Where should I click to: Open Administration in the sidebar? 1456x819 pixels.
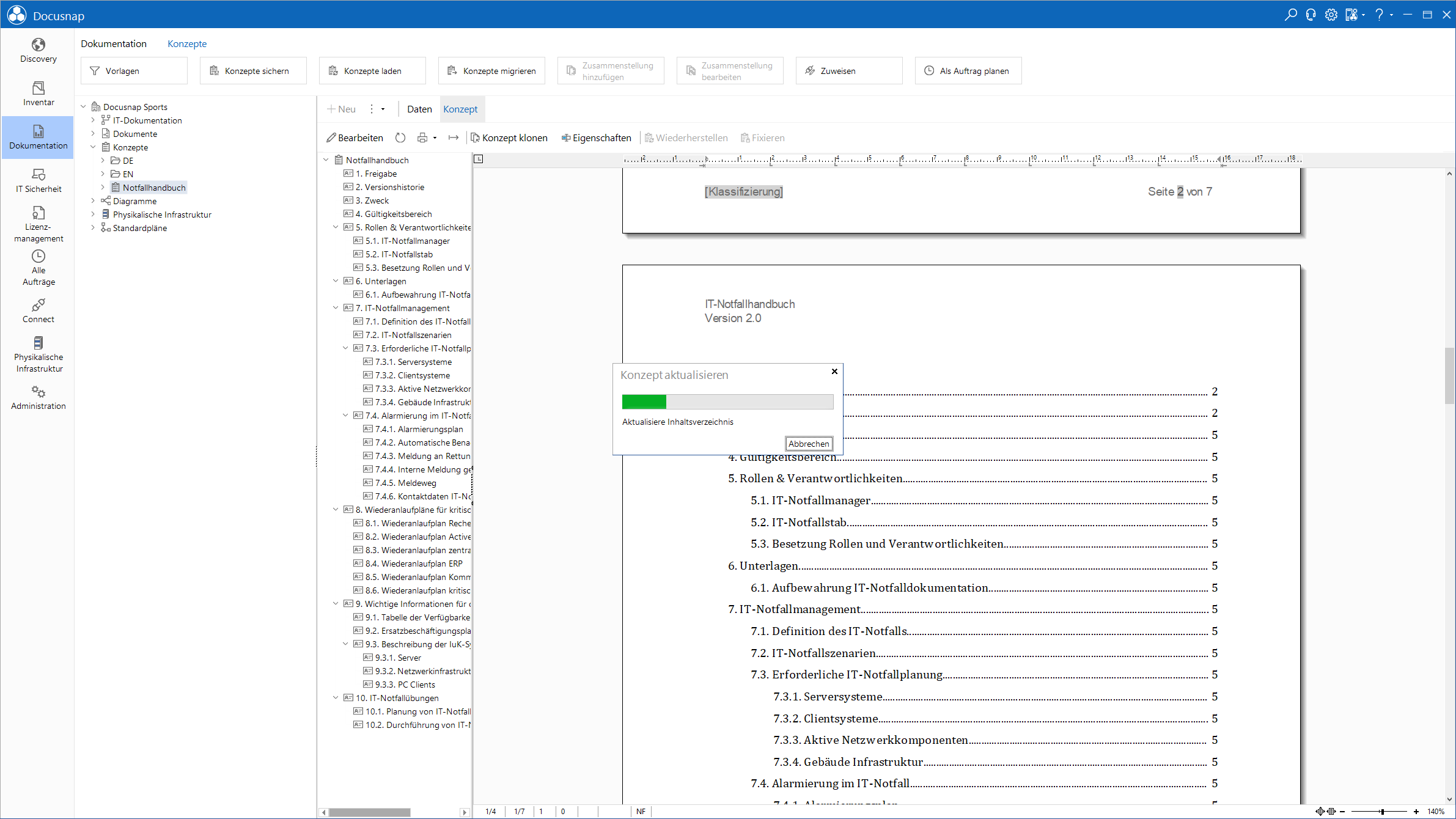pyautogui.click(x=38, y=397)
